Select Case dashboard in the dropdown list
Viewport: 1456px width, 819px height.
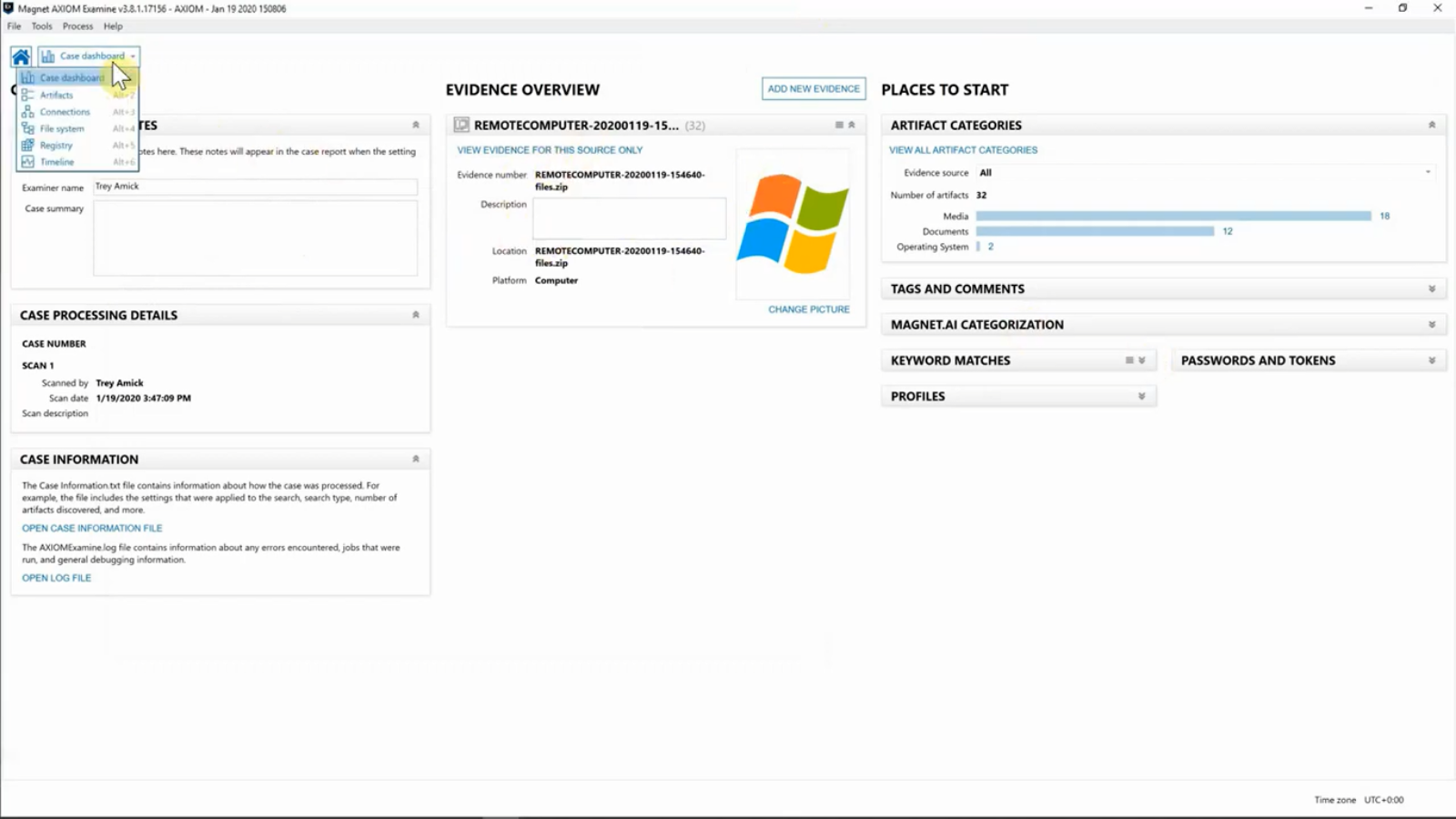(77, 78)
